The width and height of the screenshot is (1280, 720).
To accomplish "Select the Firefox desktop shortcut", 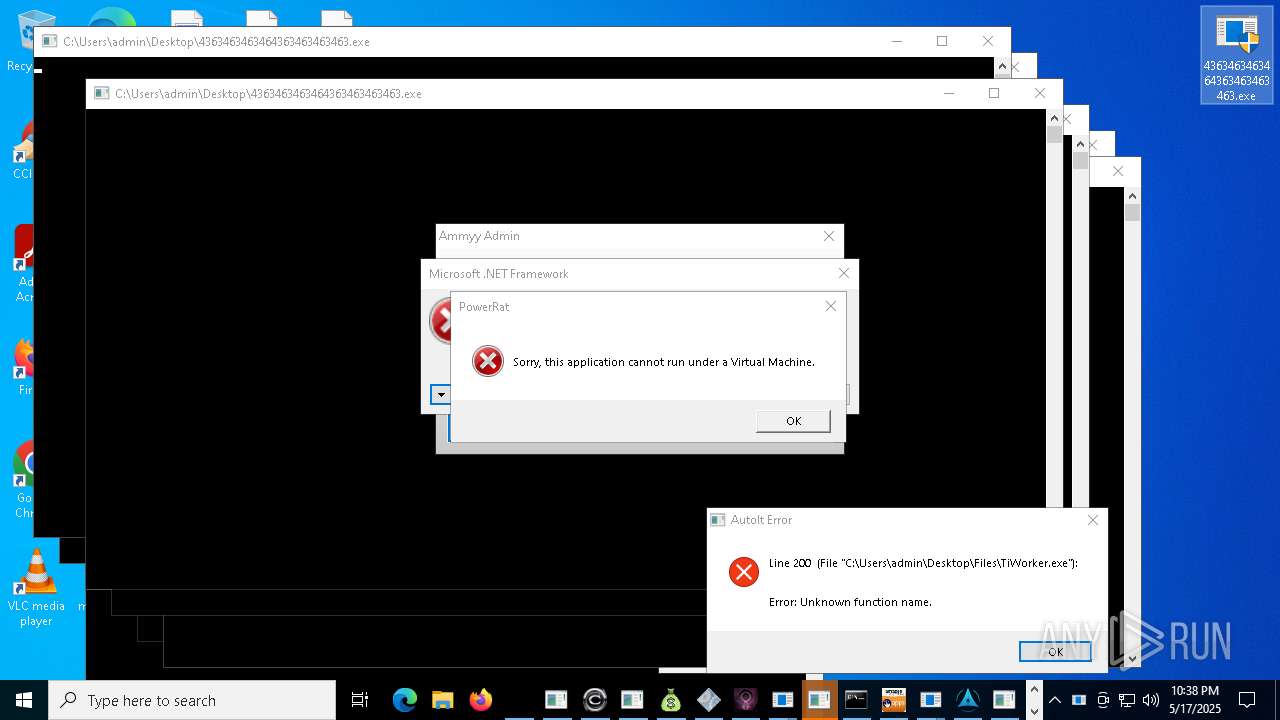I will [22, 368].
